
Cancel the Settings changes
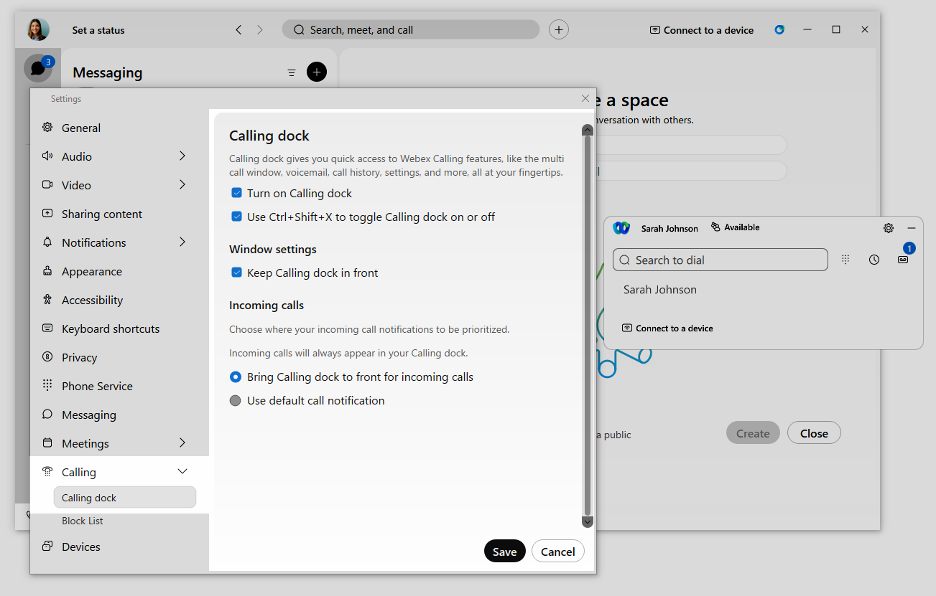558,551
